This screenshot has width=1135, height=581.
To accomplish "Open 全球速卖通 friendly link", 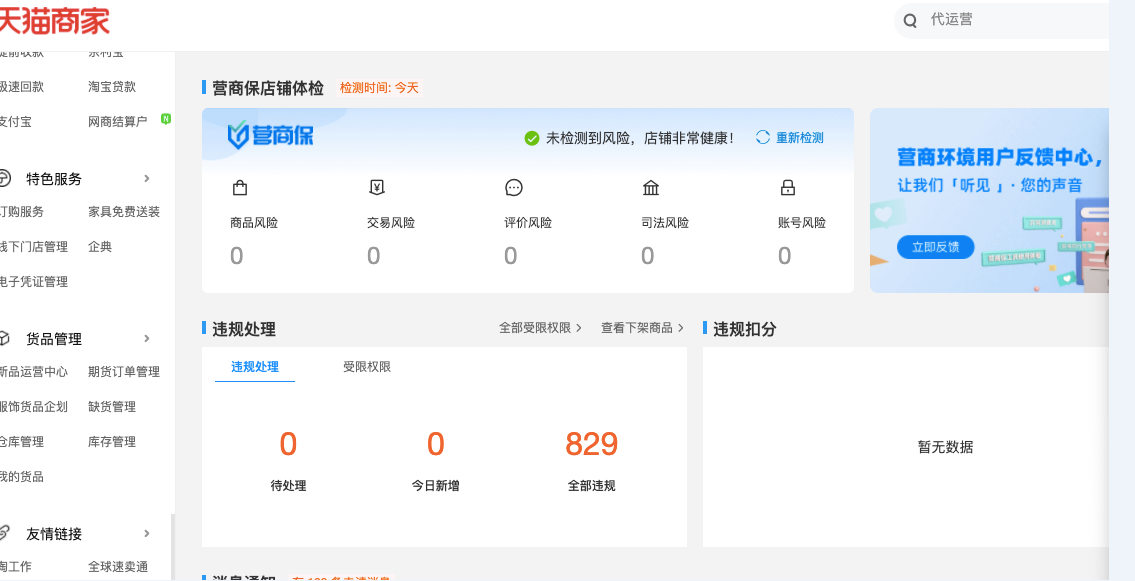I will (x=118, y=567).
